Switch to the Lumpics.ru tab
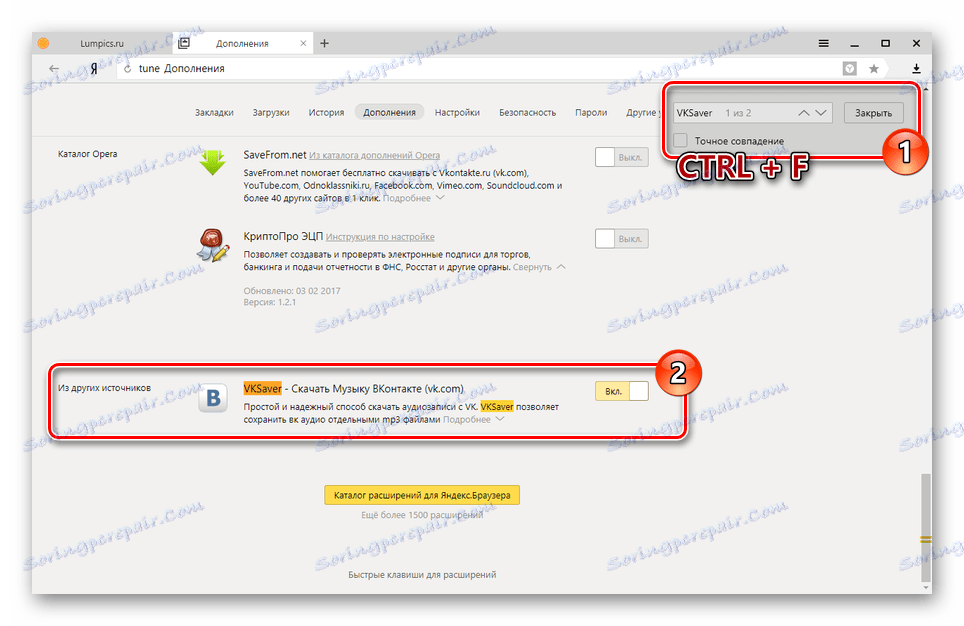Screen dimensions: 964x626 (x=101, y=44)
